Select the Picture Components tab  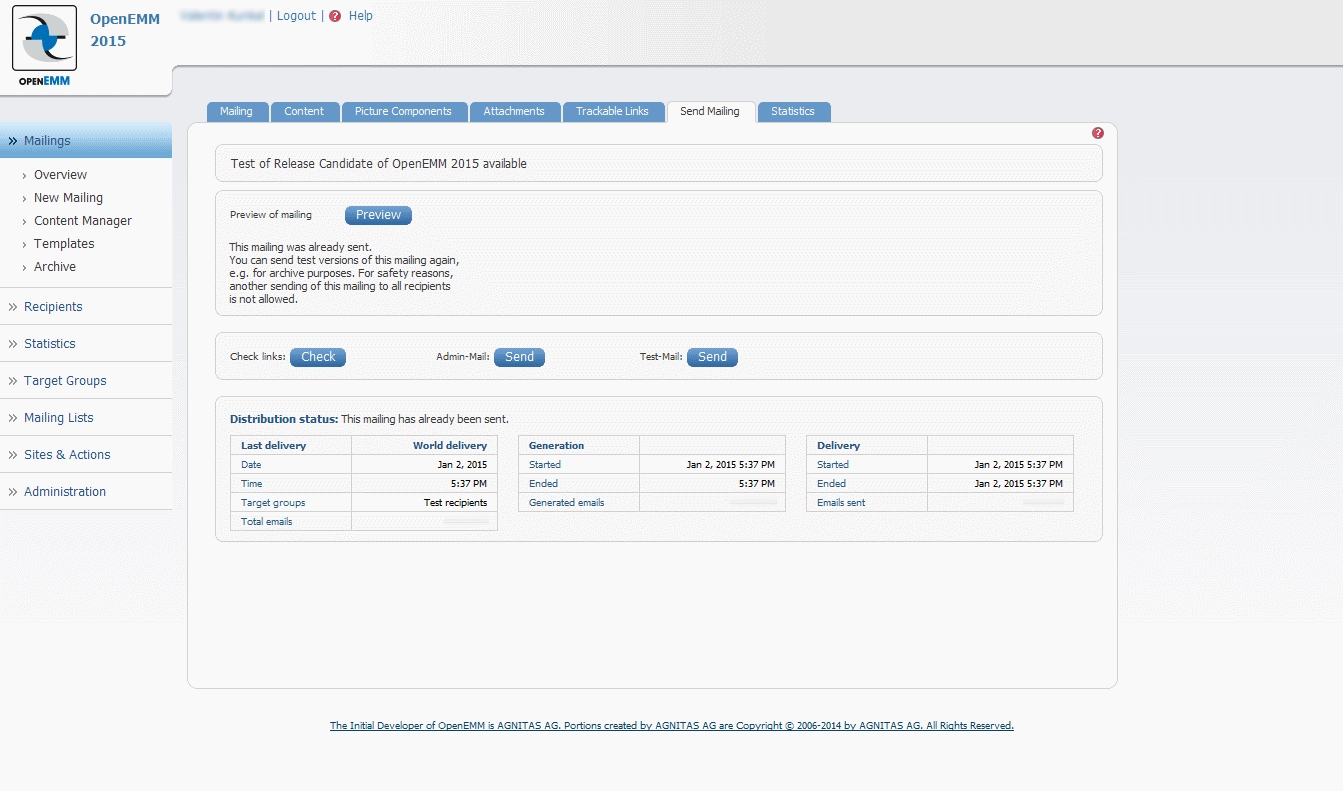click(403, 112)
